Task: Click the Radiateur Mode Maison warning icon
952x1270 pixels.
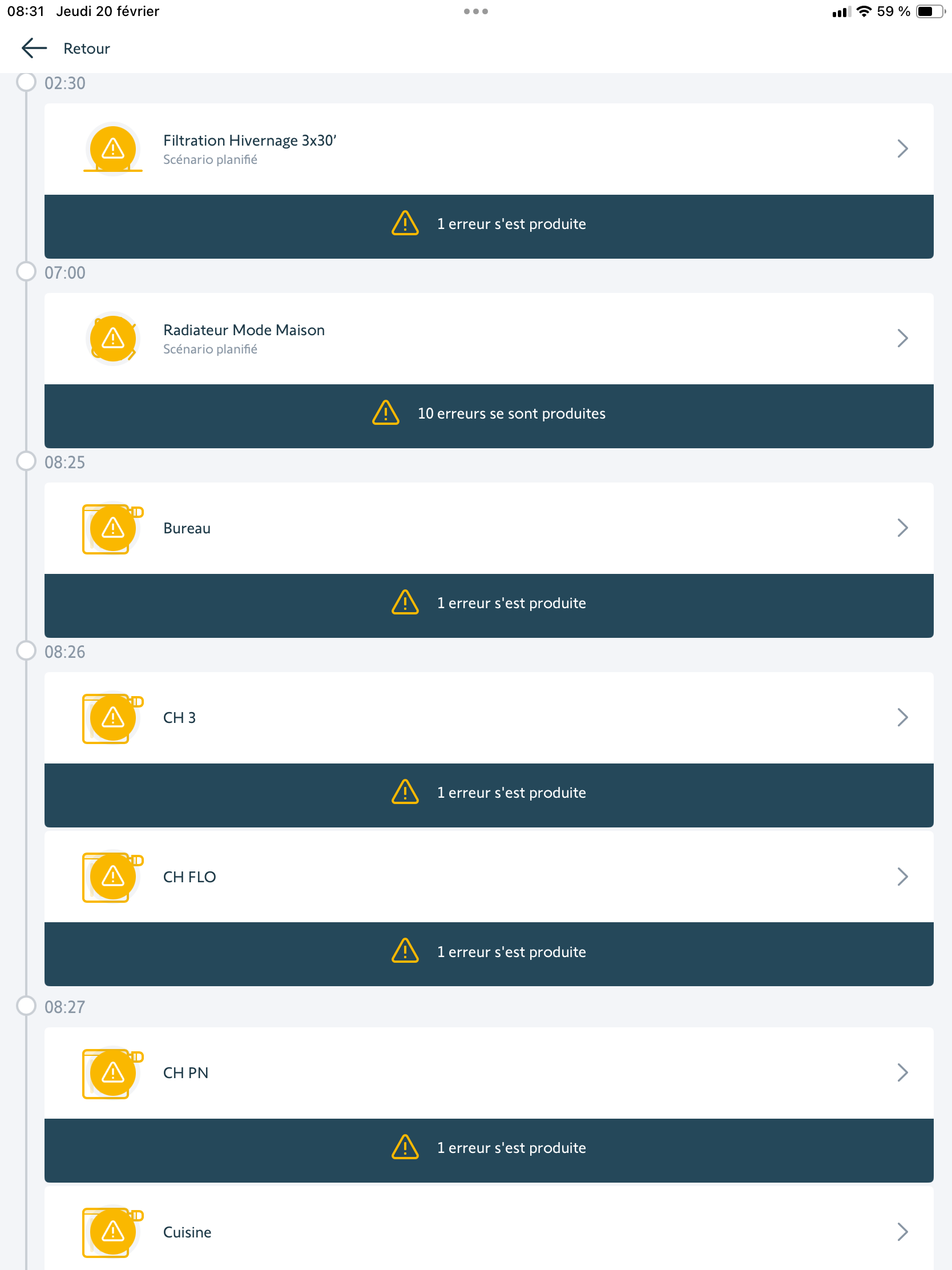Action: pos(113,338)
